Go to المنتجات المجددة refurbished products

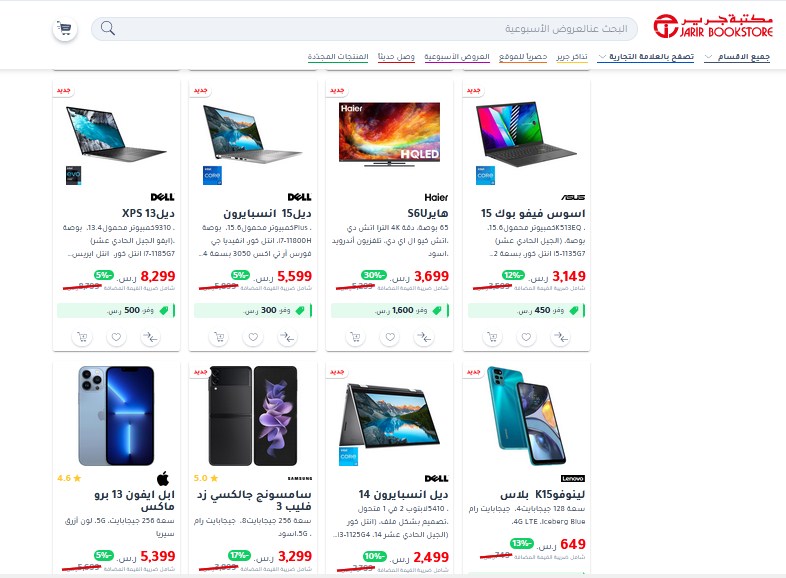338,57
